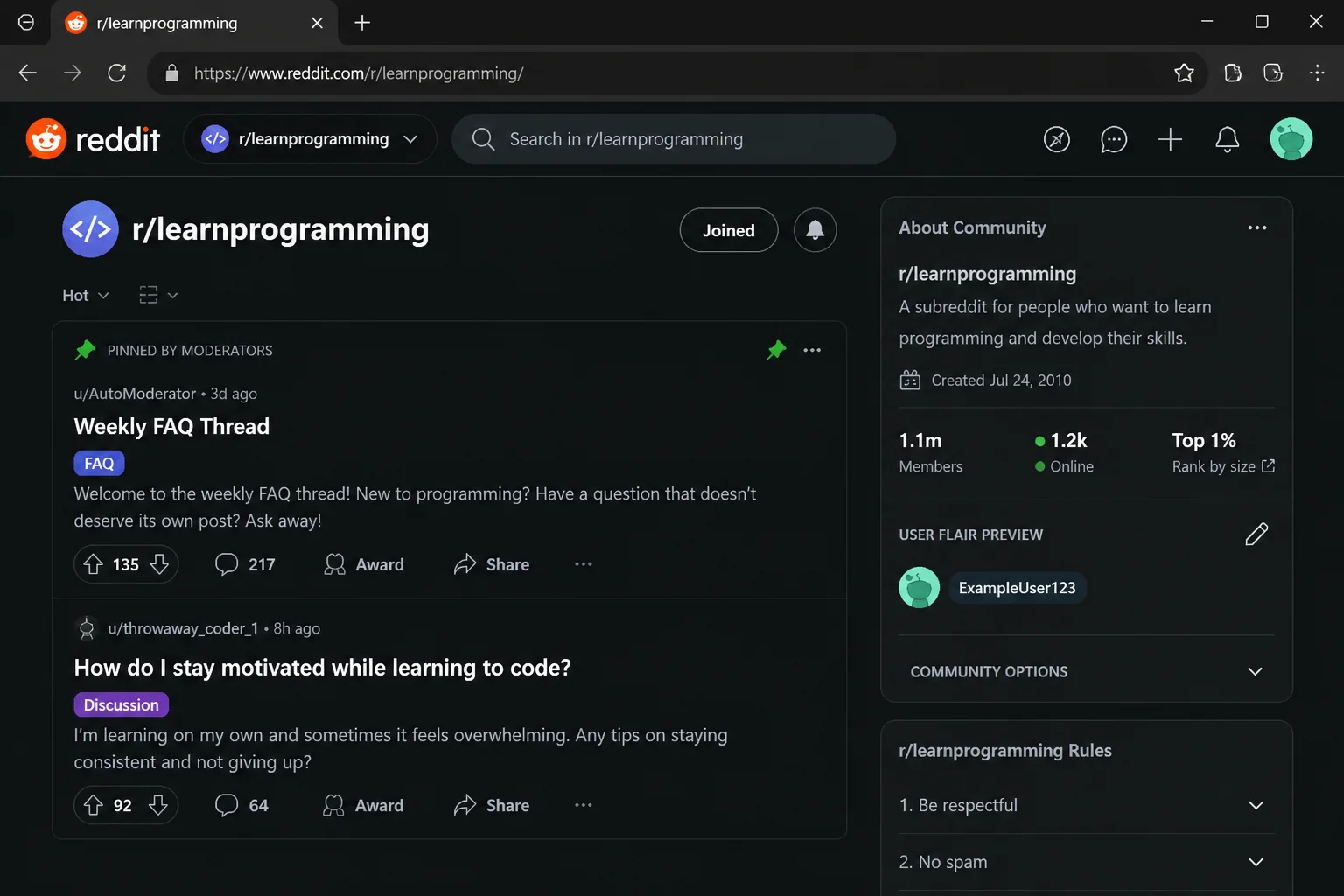The width and height of the screenshot is (1344, 896).
Task: Click the magnifier search icon
Action: [483, 139]
